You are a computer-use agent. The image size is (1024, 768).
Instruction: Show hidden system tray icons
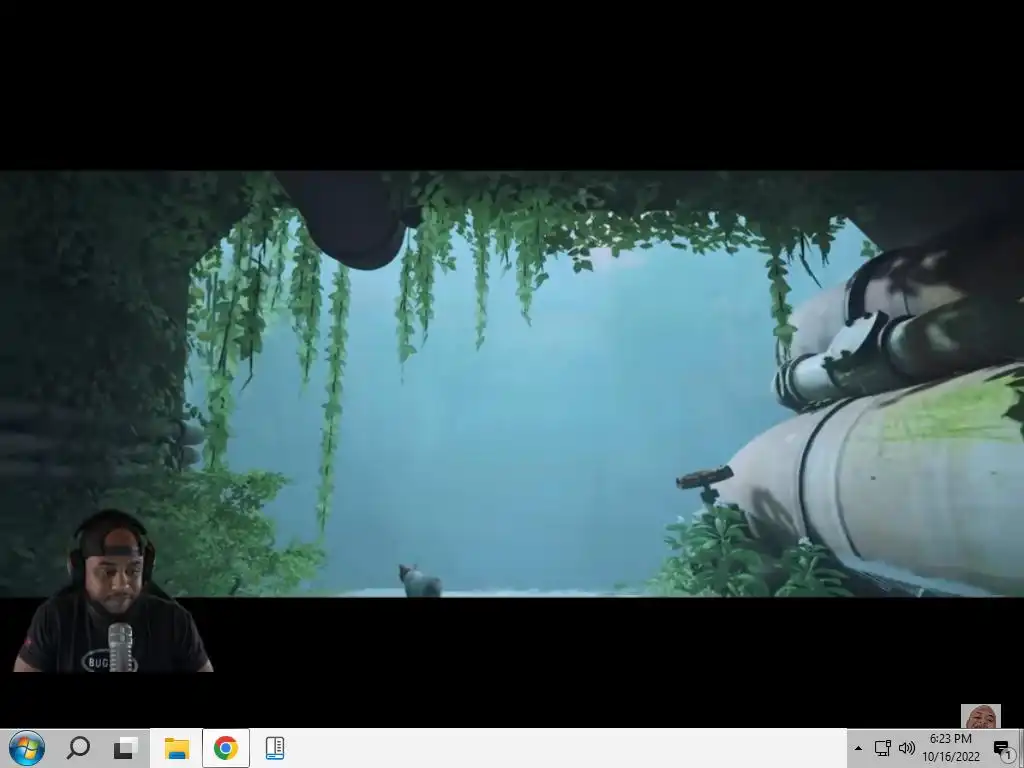pos(858,748)
